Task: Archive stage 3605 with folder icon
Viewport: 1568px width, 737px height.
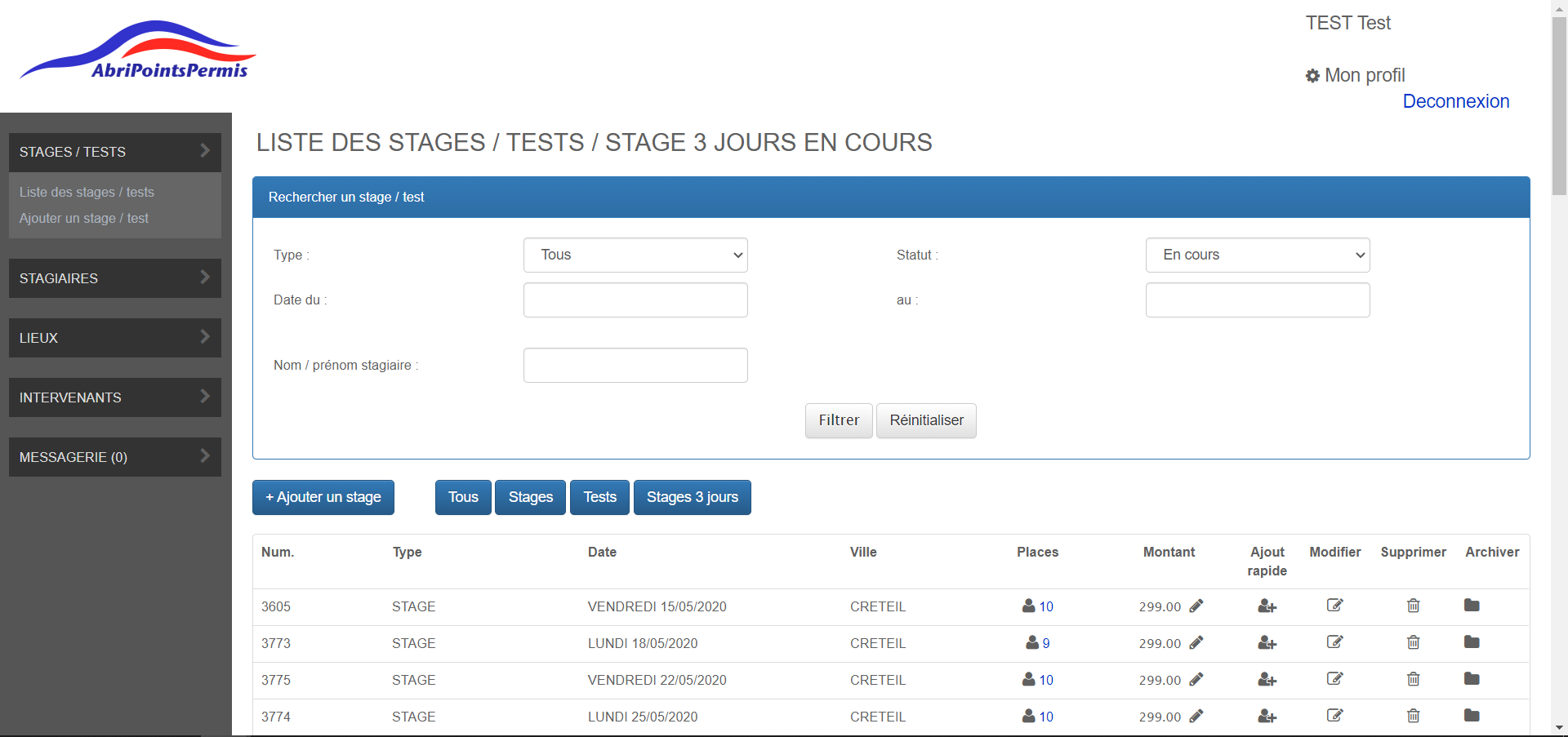Action: [x=1472, y=606]
